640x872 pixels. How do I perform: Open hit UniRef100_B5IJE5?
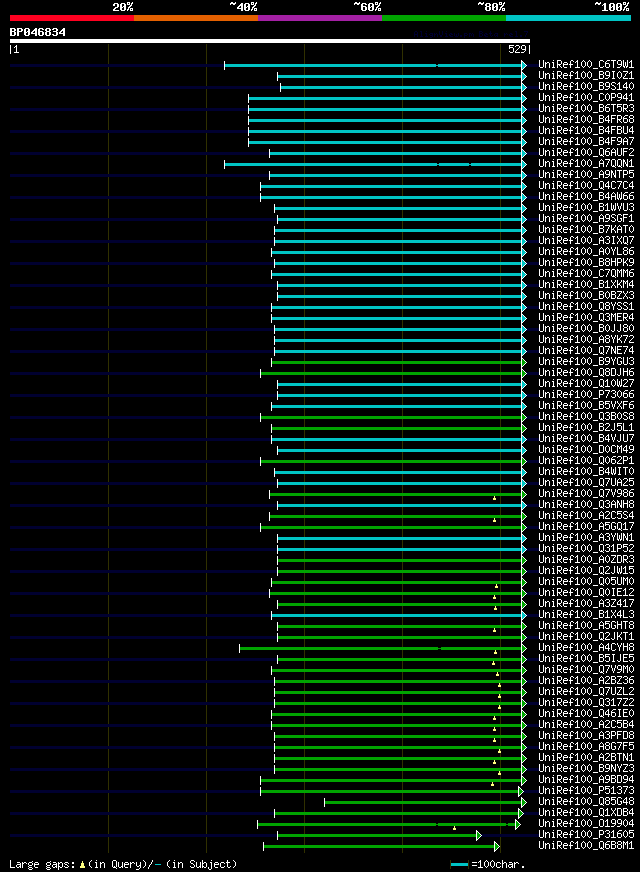click(x=586, y=659)
